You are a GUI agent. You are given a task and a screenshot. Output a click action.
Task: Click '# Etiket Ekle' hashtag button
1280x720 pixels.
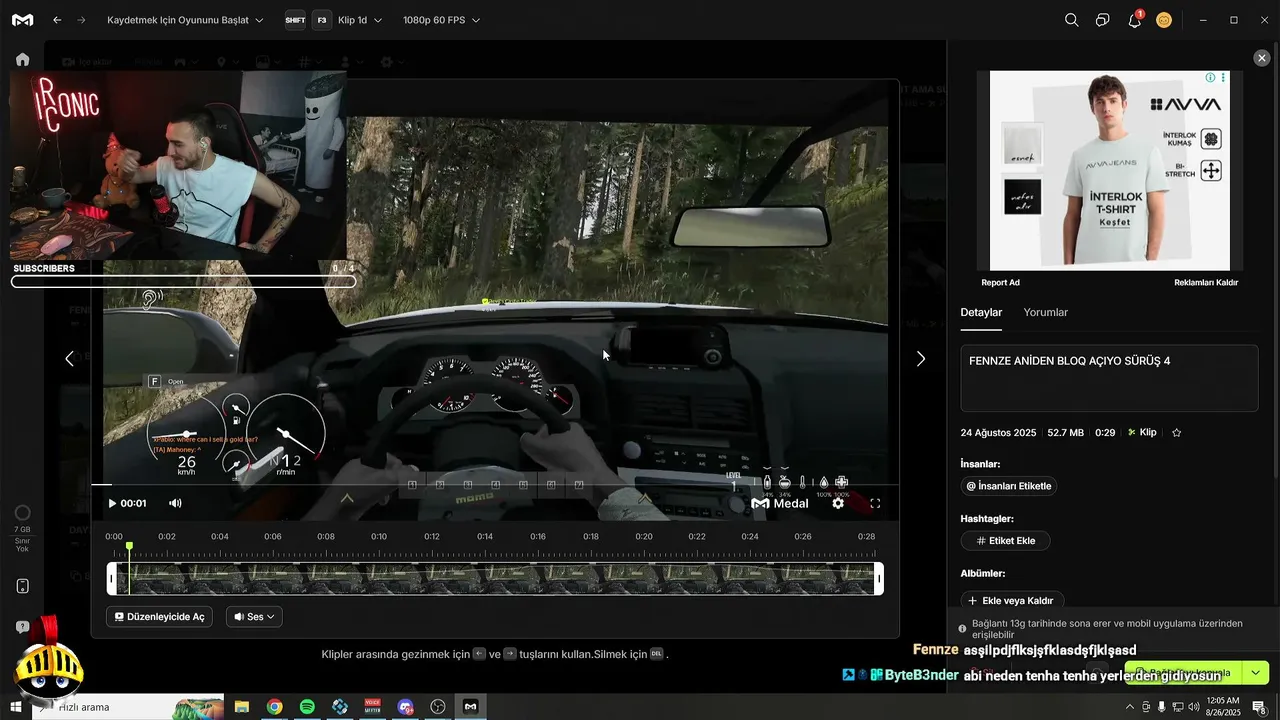(1005, 541)
